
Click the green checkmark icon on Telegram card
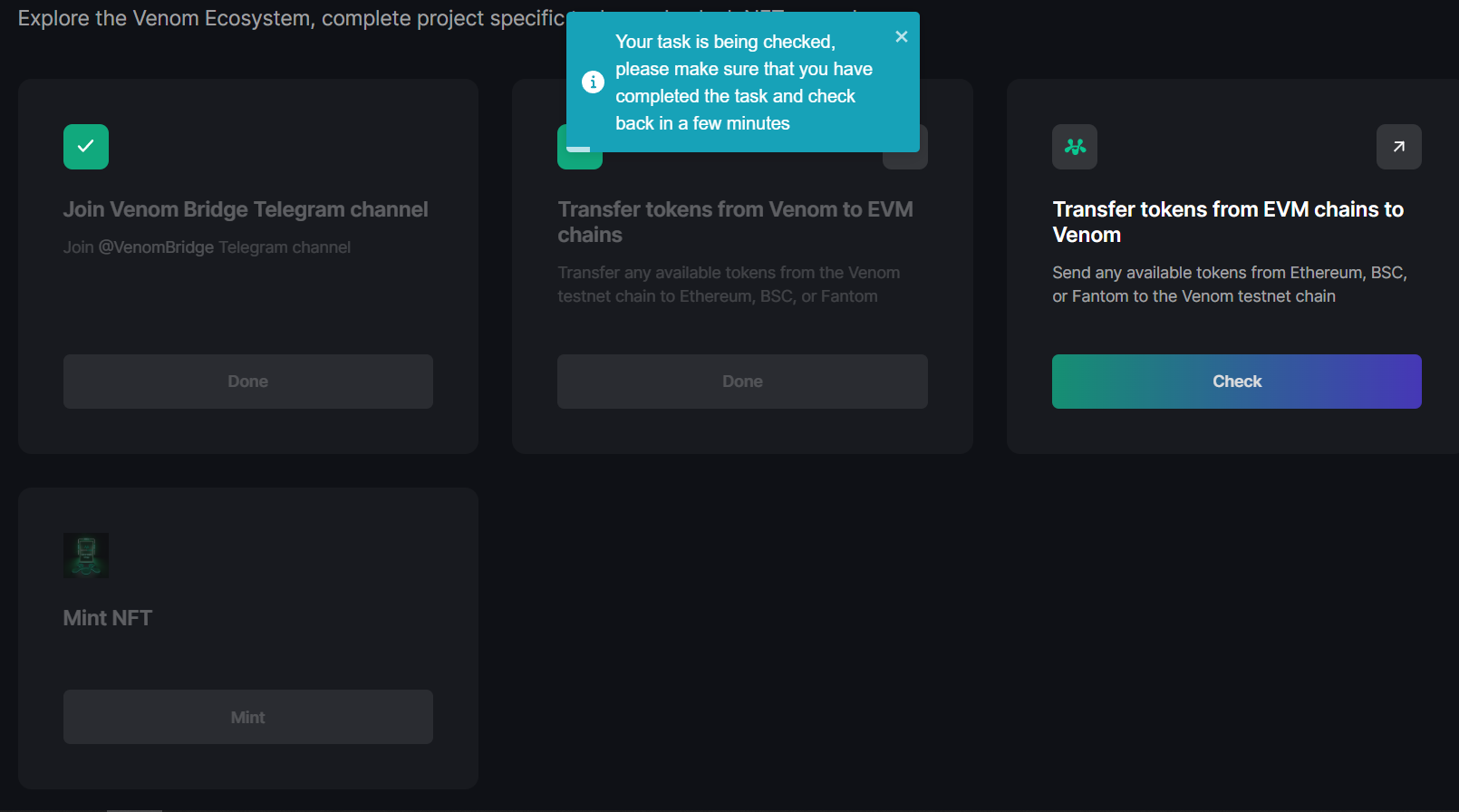click(x=86, y=147)
